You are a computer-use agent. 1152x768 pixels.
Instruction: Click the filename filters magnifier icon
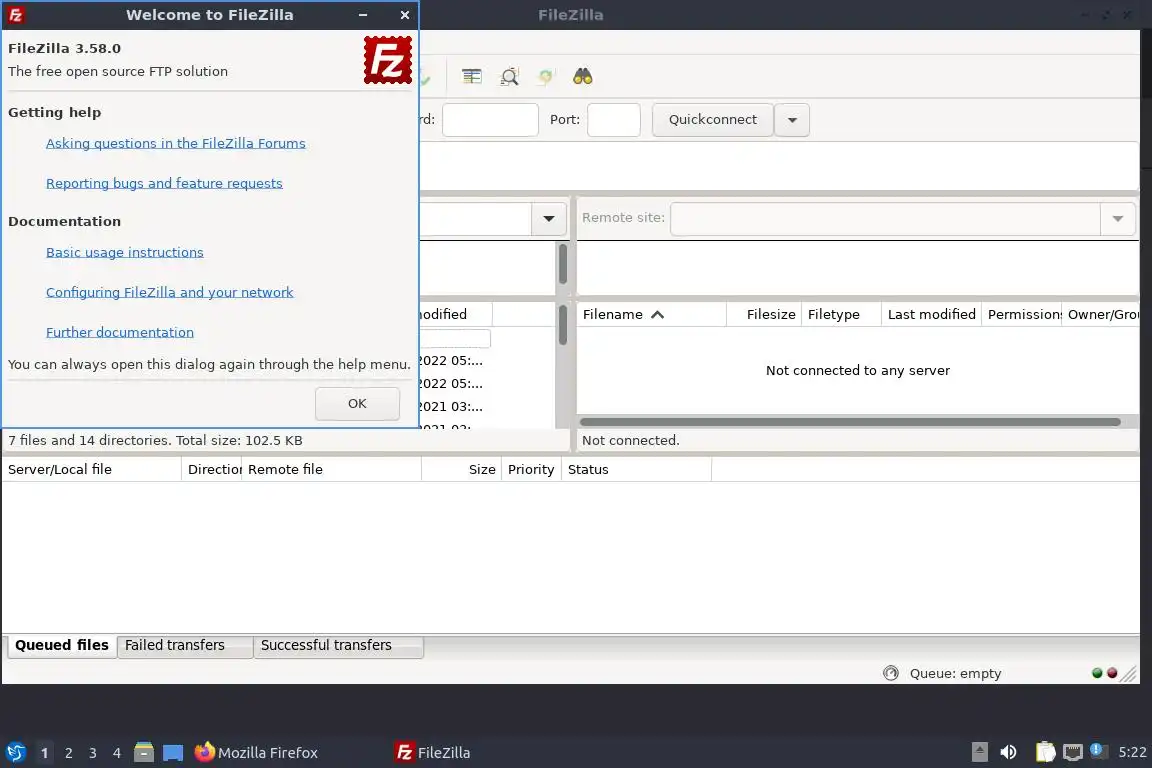point(509,76)
